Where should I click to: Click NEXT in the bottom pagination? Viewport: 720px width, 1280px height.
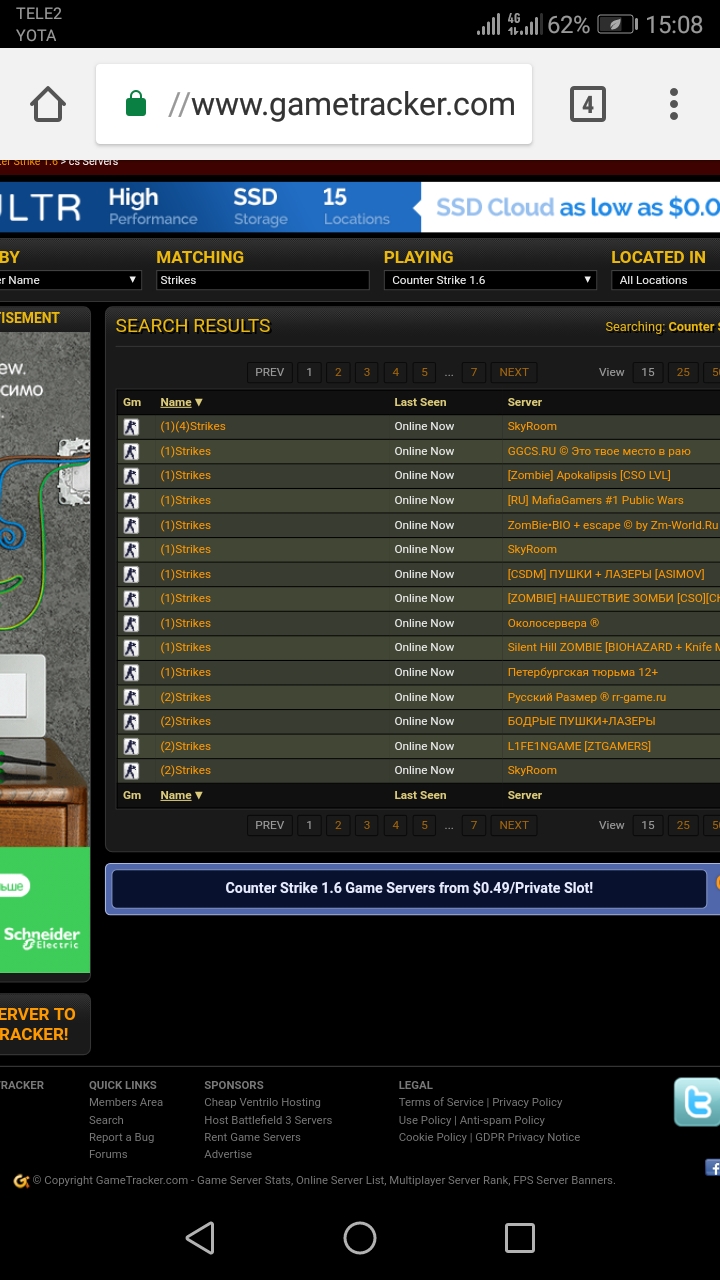(514, 825)
